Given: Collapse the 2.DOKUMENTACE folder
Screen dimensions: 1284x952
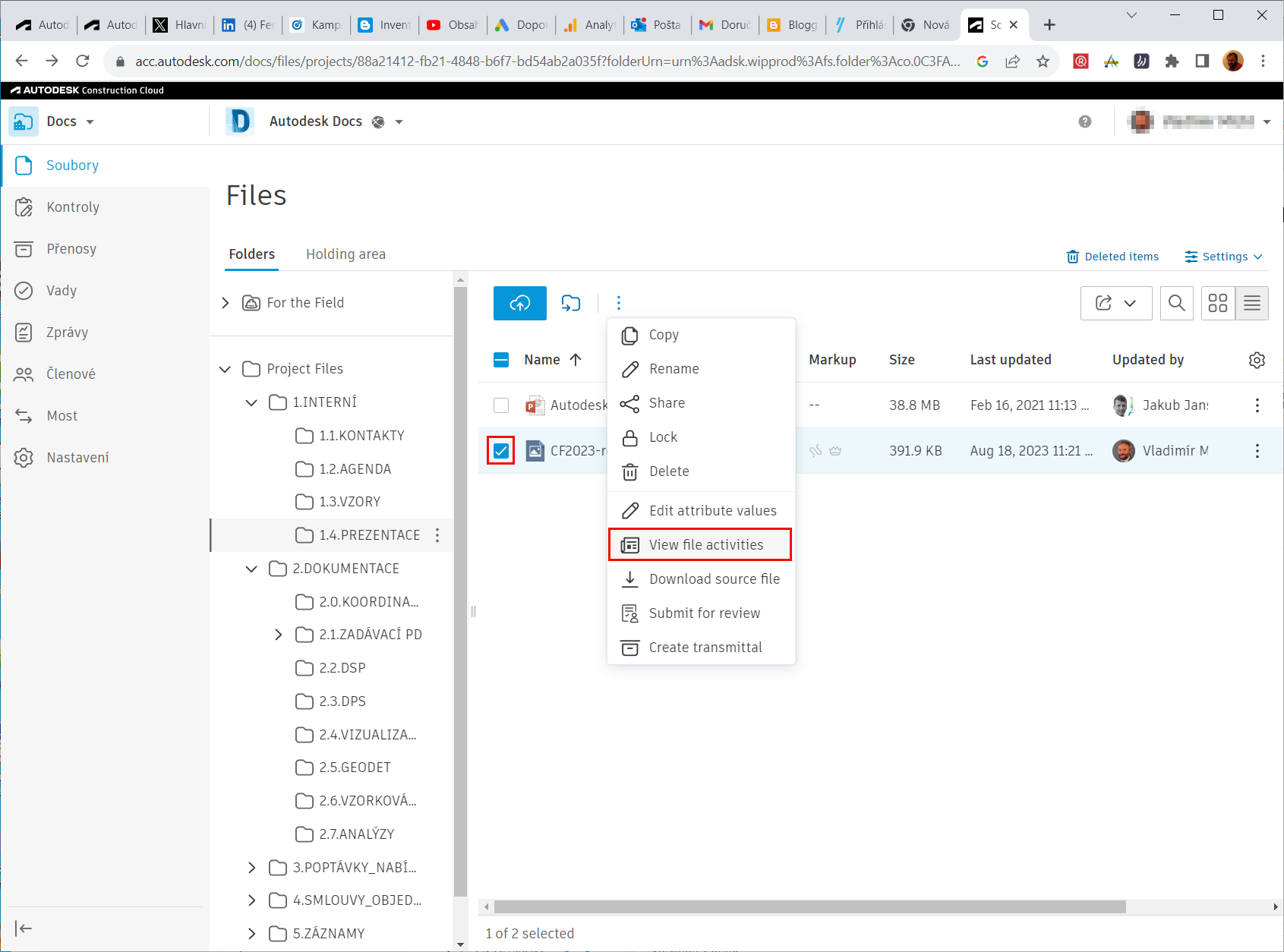Looking at the screenshot, I should (x=251, y=569).
